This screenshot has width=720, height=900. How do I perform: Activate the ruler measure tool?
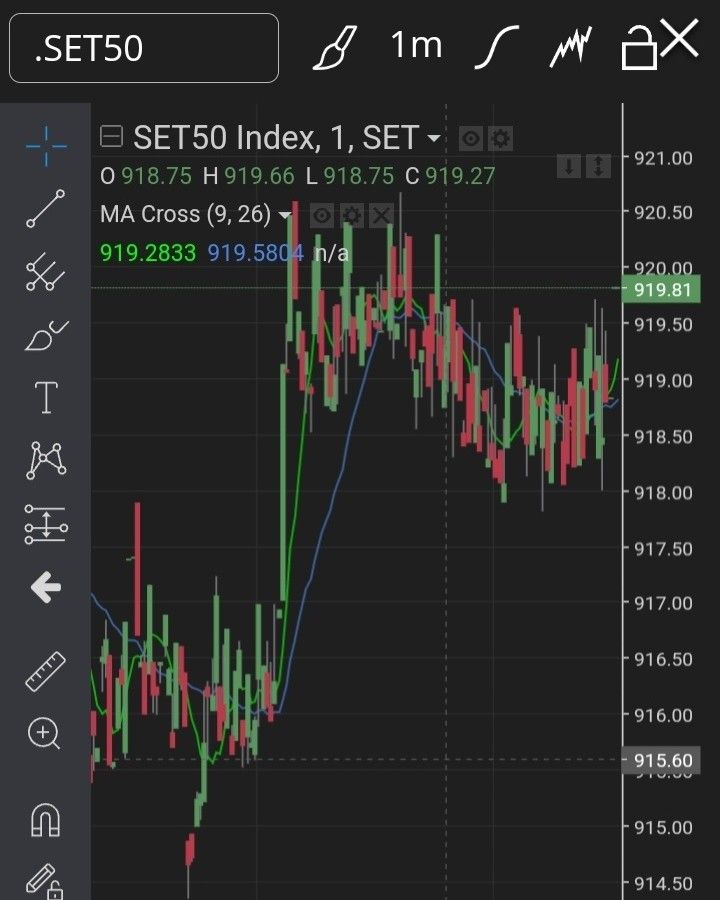[x=46, y=671]
